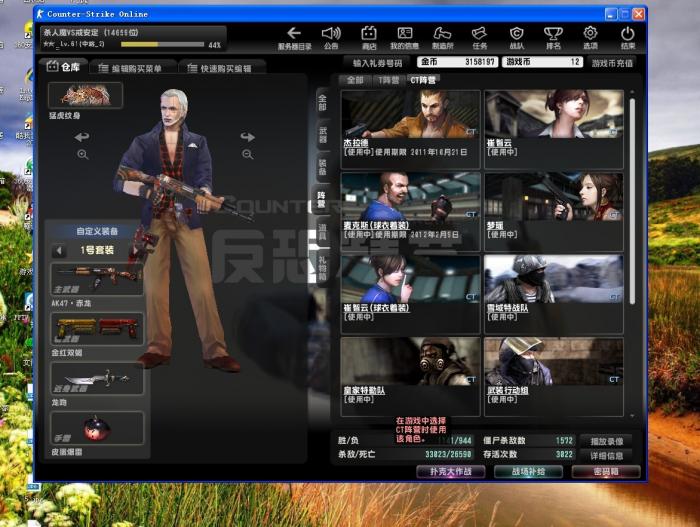Open the 选项 gear options icon
Image resolution: width=700 pixels, height=527 pixels.
click(590, 38)
